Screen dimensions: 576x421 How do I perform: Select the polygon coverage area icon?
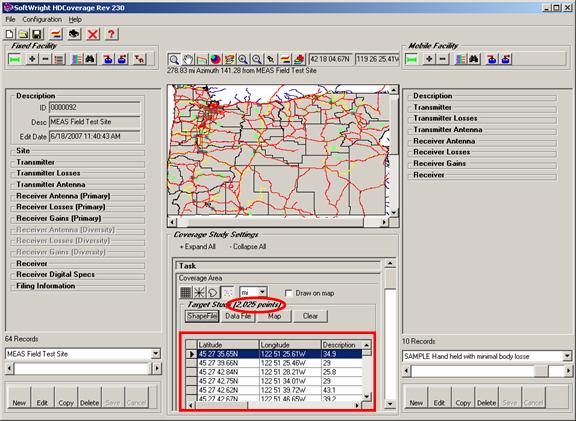(213, 293)
